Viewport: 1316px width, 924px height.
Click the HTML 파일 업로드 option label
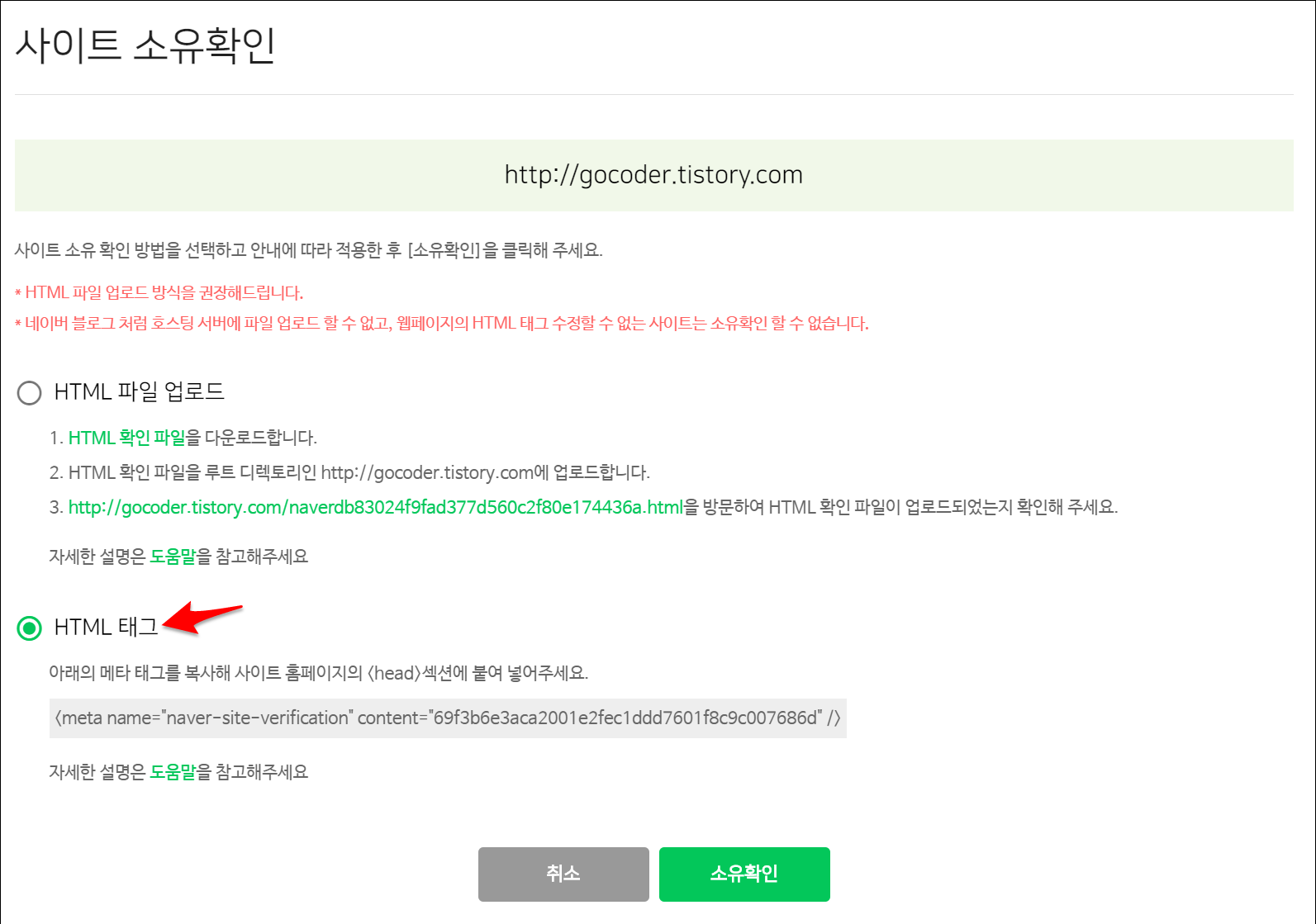pos(139,391)
